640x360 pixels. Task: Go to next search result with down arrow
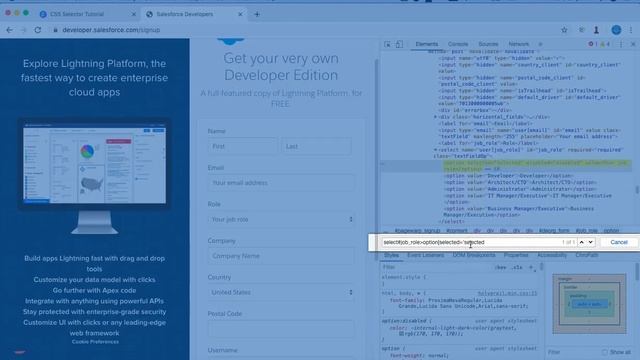pyautogui.click(x=591, y=242)
